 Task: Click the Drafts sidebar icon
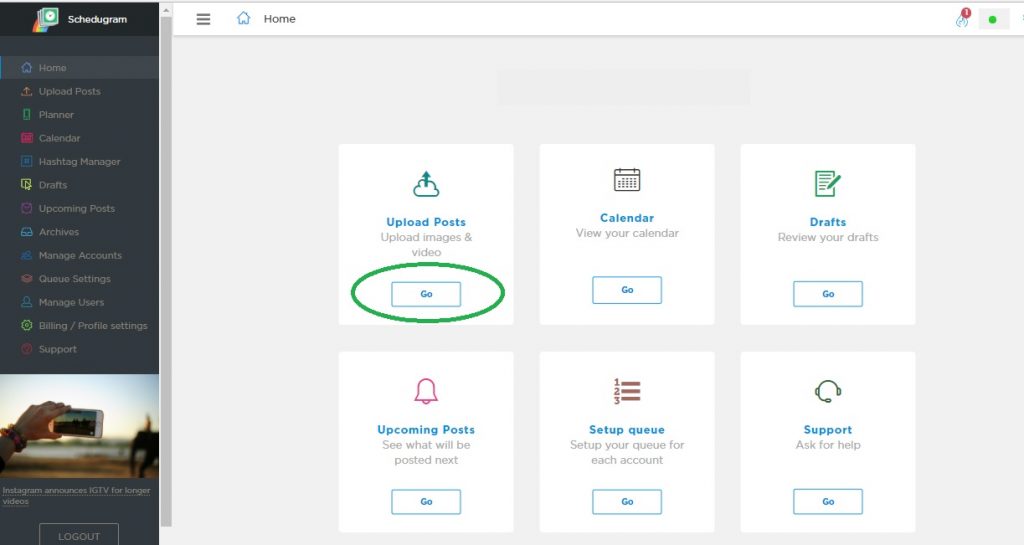[x=27, y=185]
